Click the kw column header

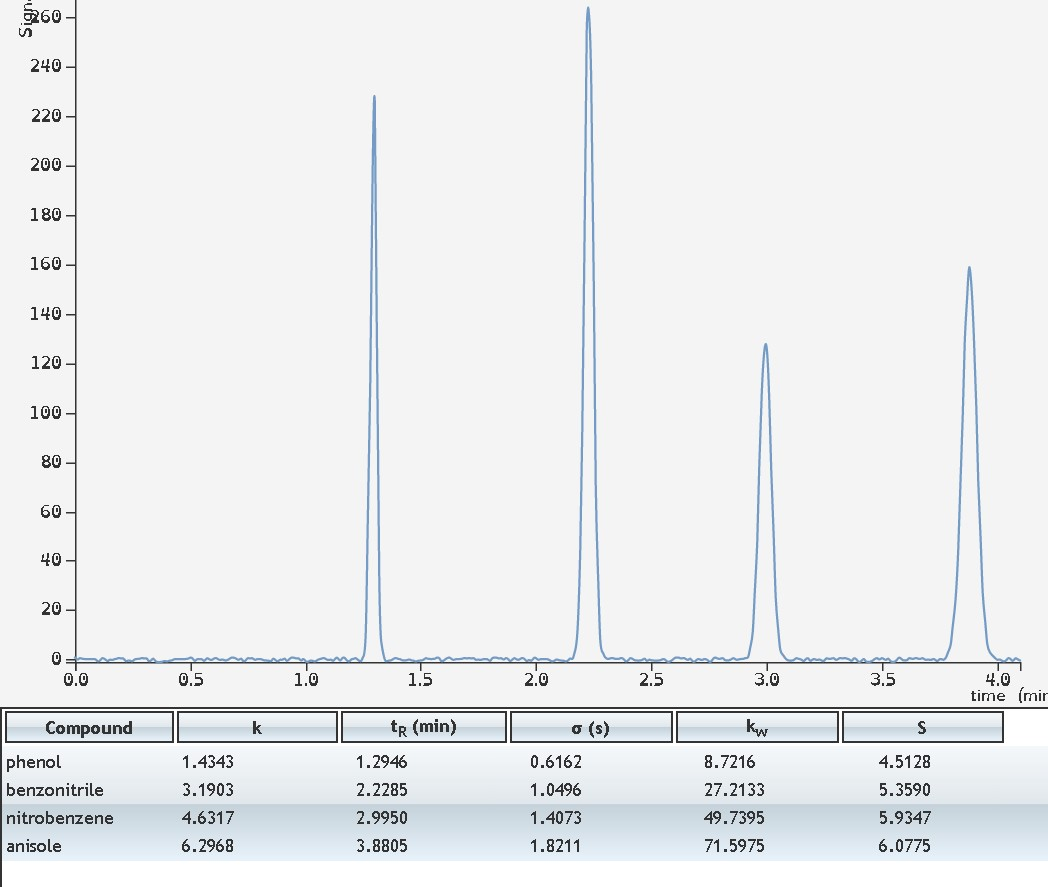click(x=756, y=727)
